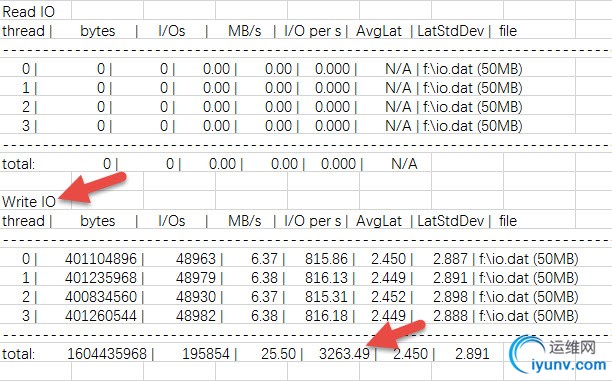Select AvgLat value 2.452
Image resolution: width=612 pixels, height=381 pixels.
389,297
